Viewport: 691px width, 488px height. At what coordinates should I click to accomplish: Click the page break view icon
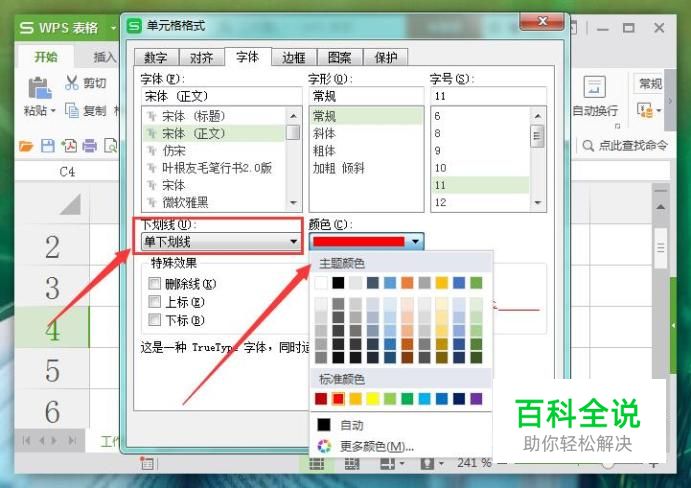coord(351,463)
